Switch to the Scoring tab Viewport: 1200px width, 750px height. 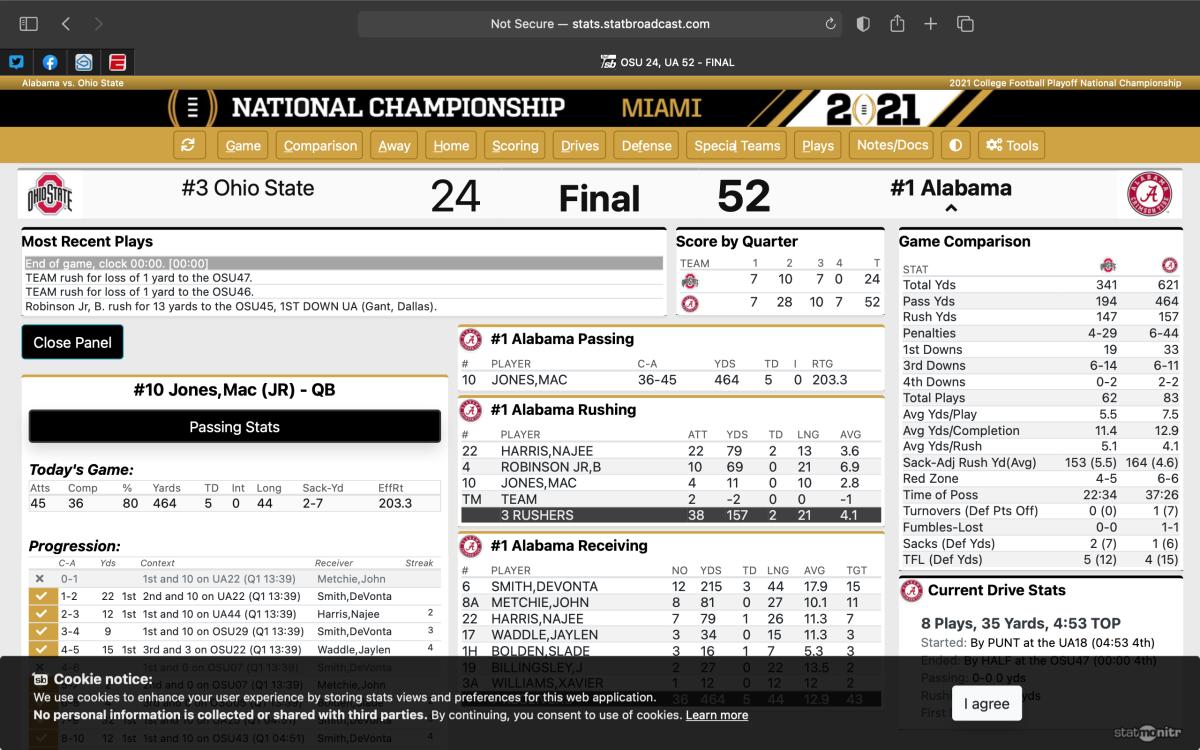(x=515, y=145)
